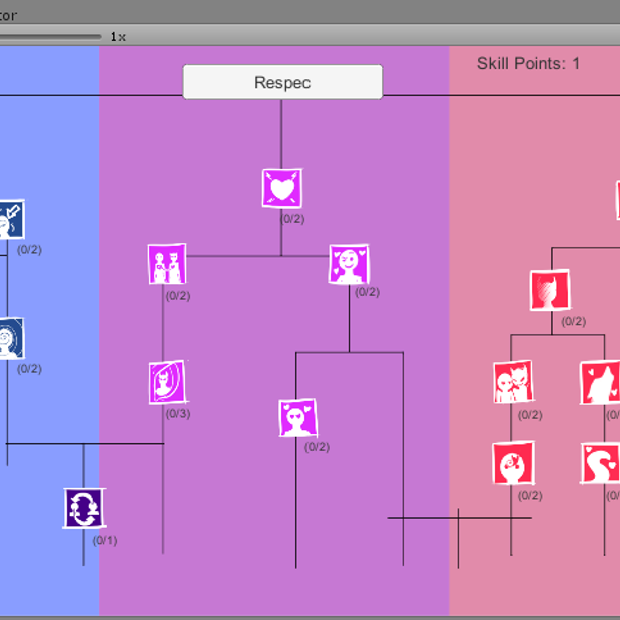
Task: Select the heart-eyes face skill icon
Action: click(298, 418)
